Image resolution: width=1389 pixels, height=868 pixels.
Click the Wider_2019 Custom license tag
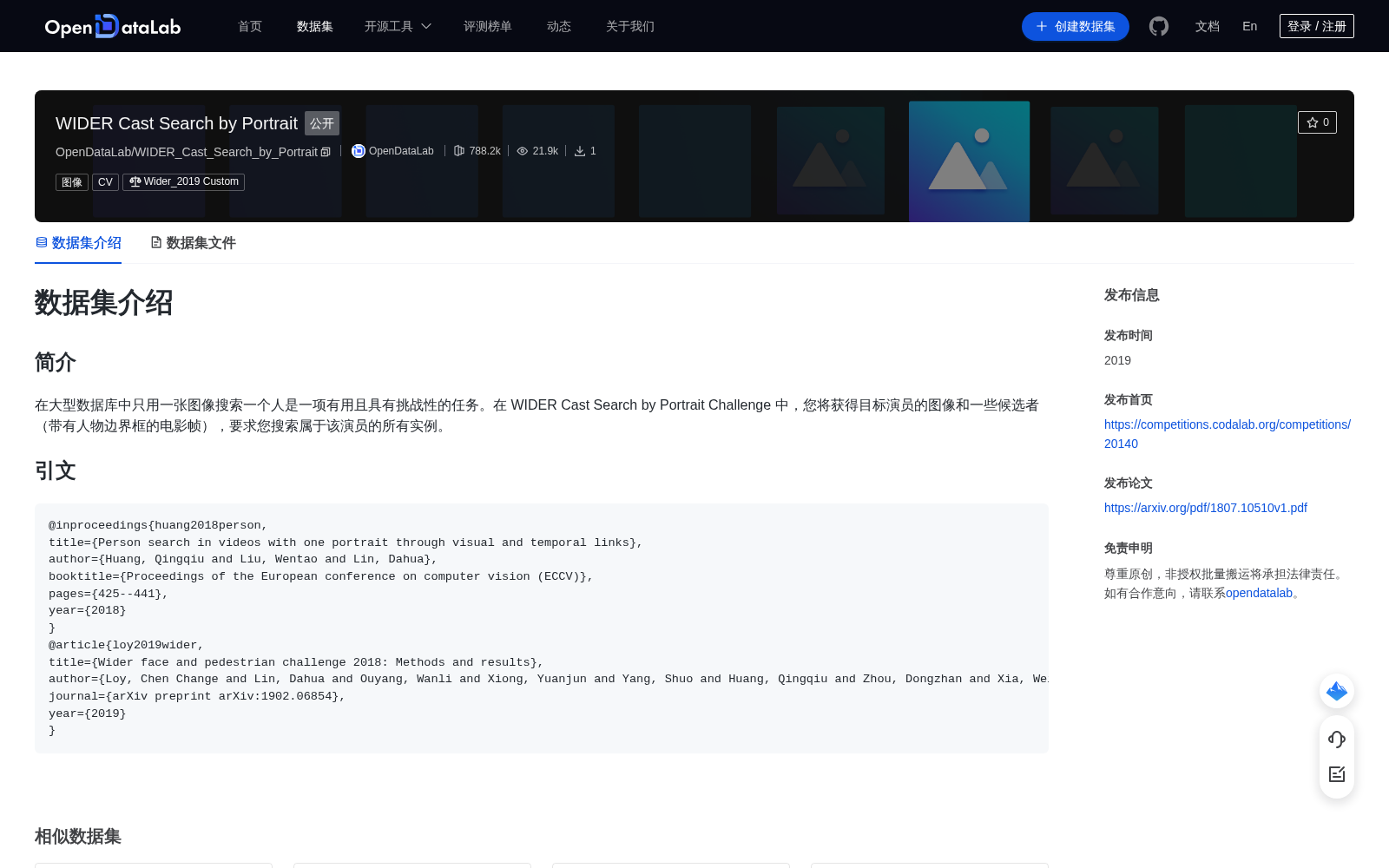click(x=183, y=181)
